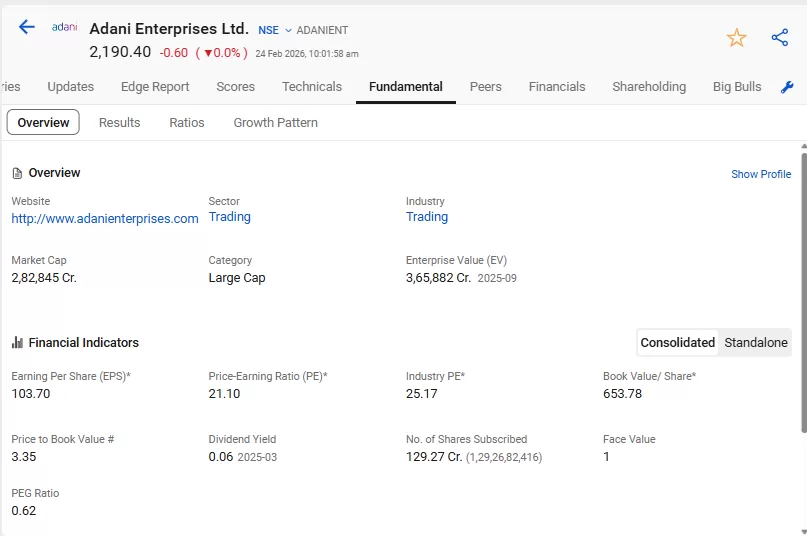Open the wrench settings icon
This screenshot has width=807, height=536.
pos(787,87)
